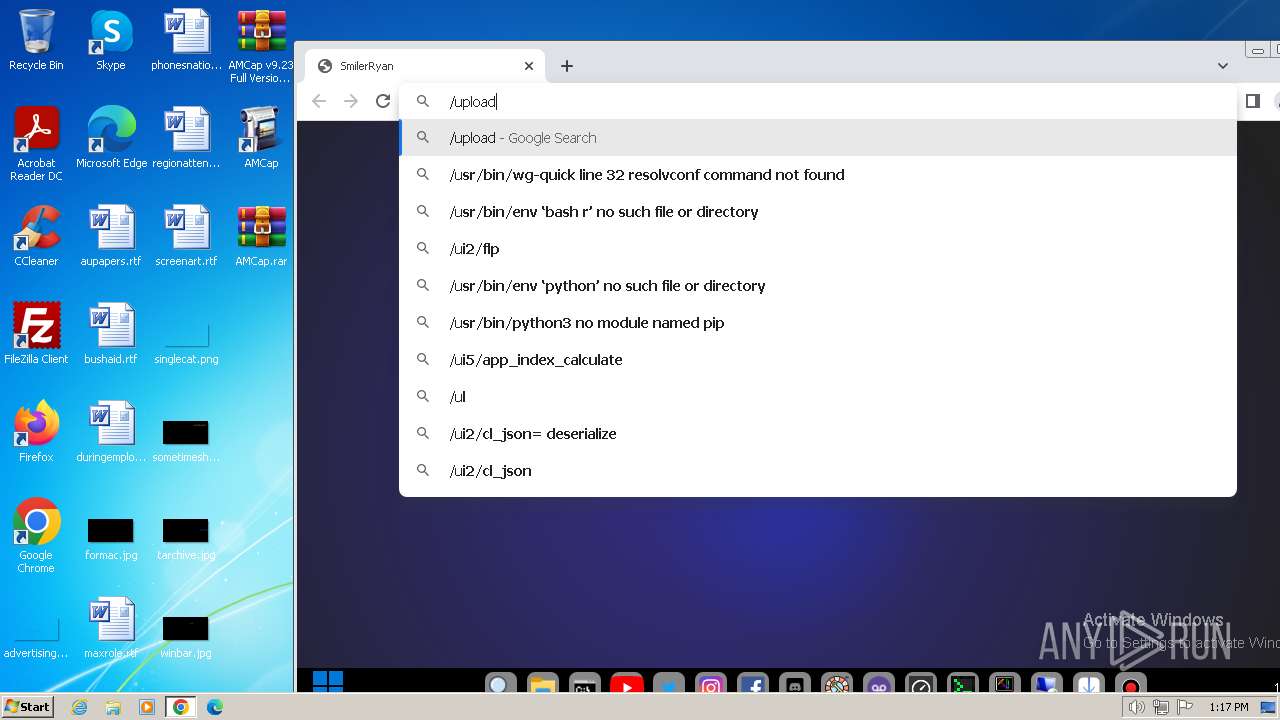Open Recycle Bin on desktop

point(36,40)
